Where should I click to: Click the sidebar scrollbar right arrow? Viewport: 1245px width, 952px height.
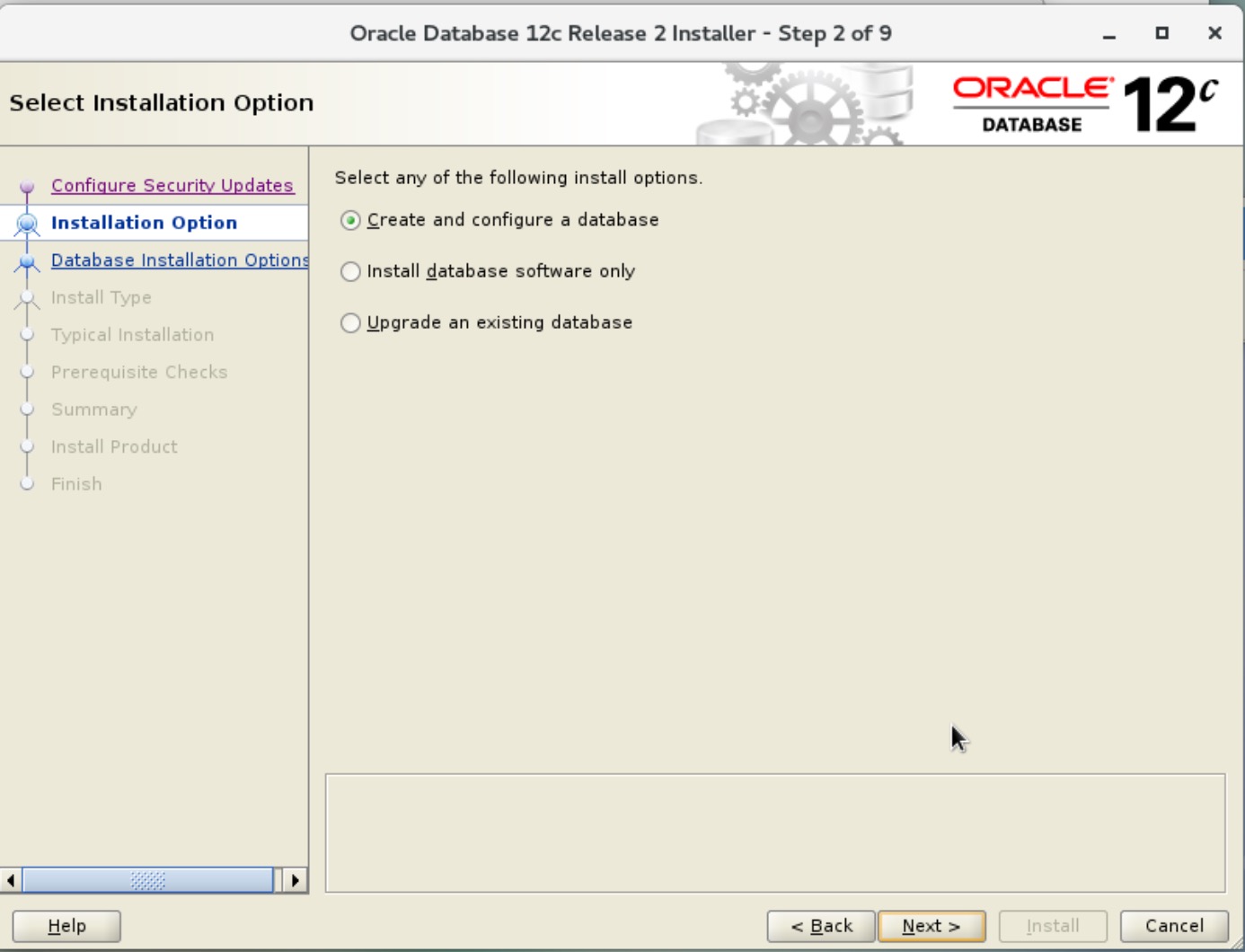[295, 880]
